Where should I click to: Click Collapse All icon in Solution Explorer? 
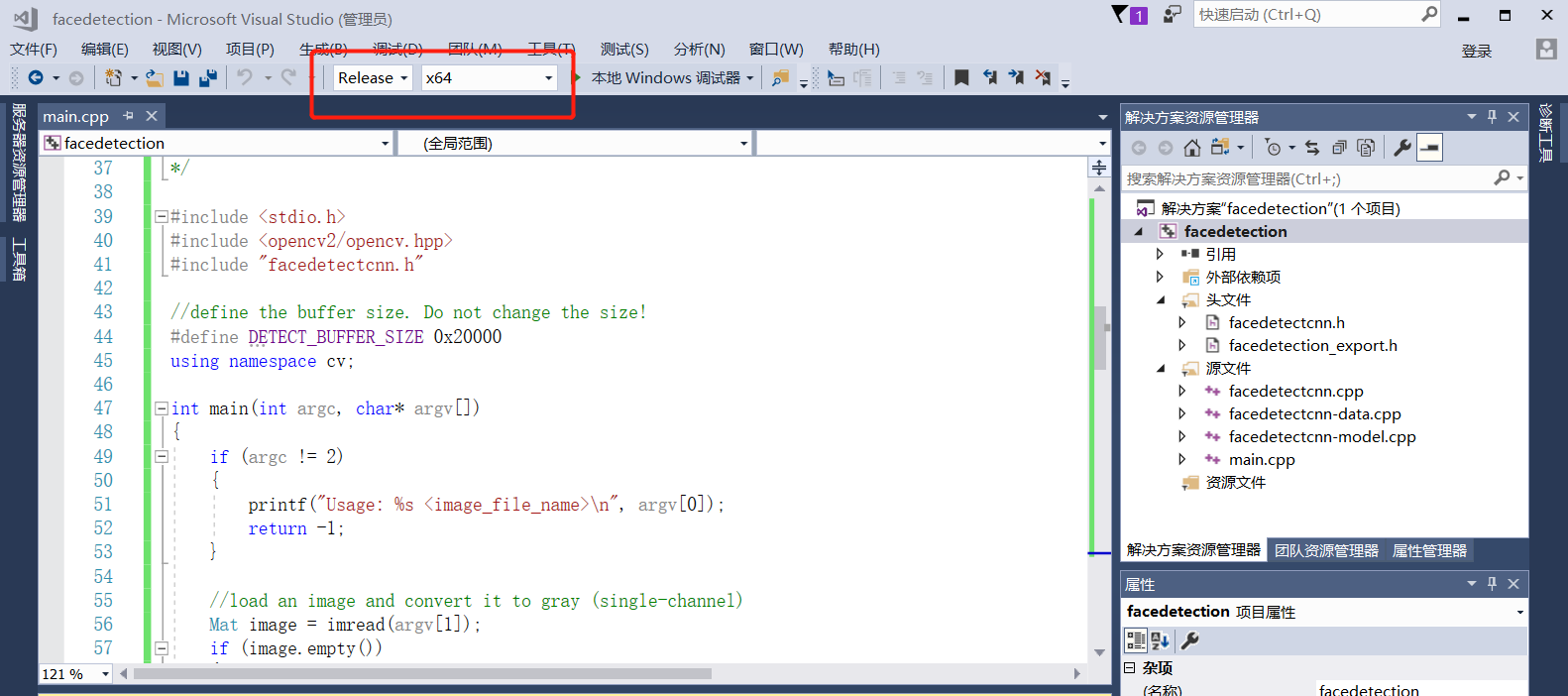pos(1339,148)
